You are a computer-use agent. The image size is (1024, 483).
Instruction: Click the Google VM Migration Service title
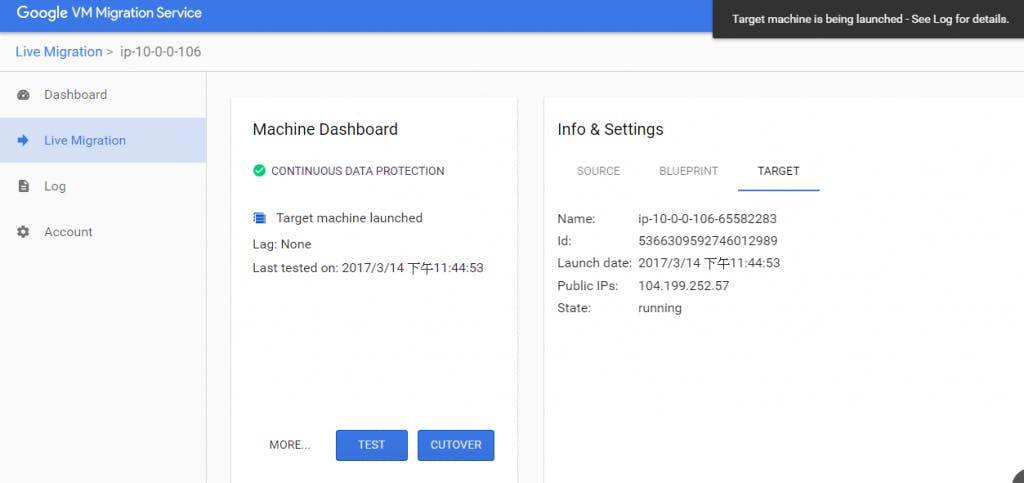[109, 13]
